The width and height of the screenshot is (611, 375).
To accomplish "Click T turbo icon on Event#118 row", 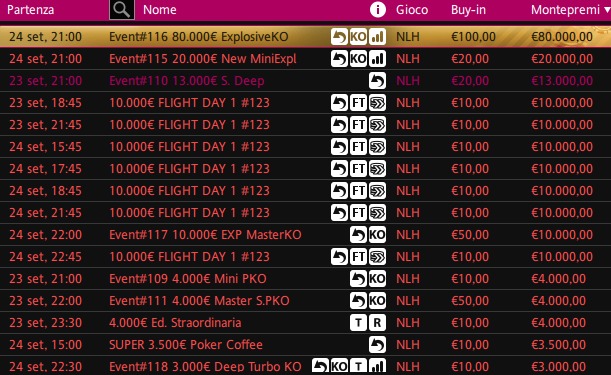I will [358, 367].
